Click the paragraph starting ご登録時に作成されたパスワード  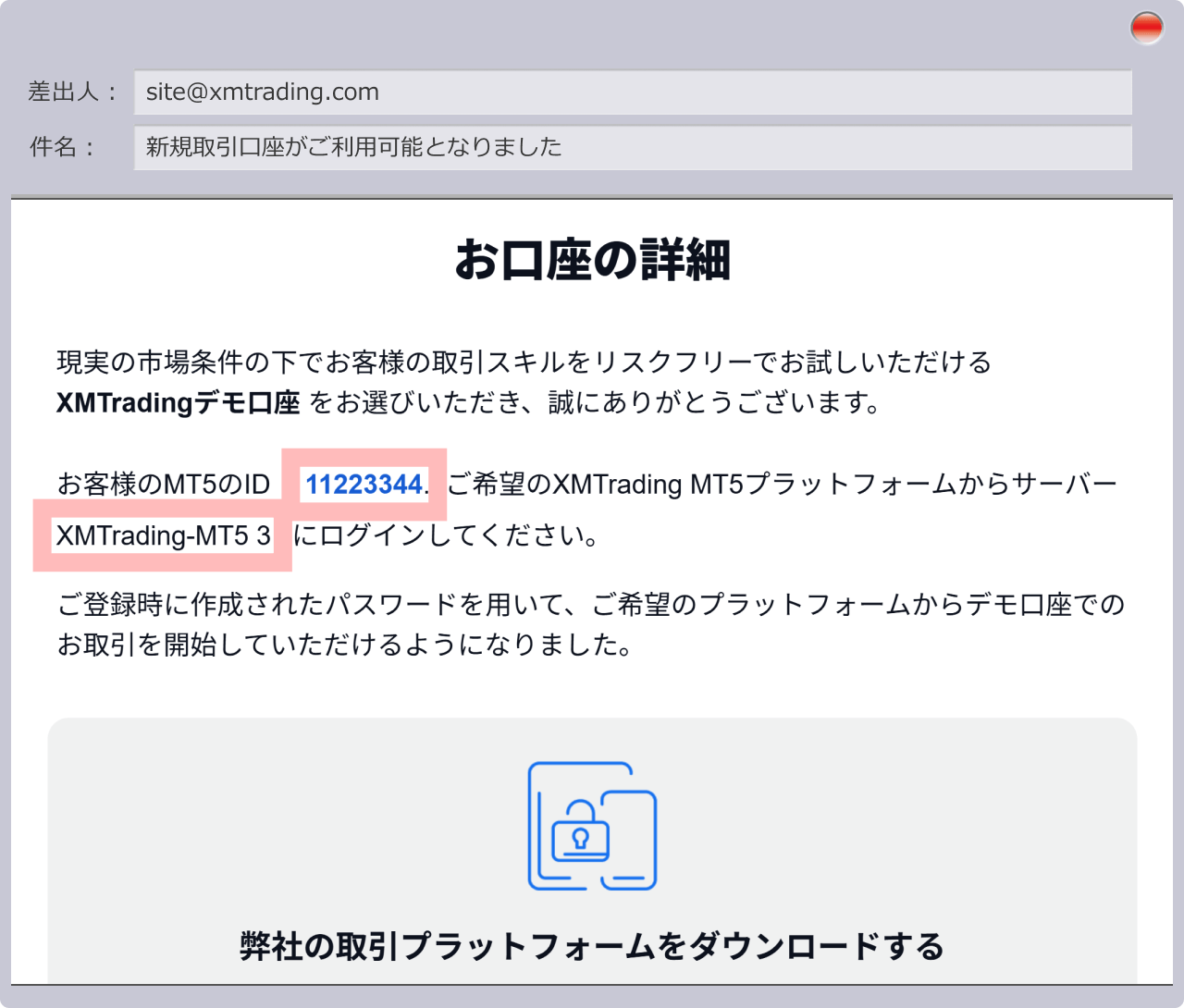[x=591, y=624]
